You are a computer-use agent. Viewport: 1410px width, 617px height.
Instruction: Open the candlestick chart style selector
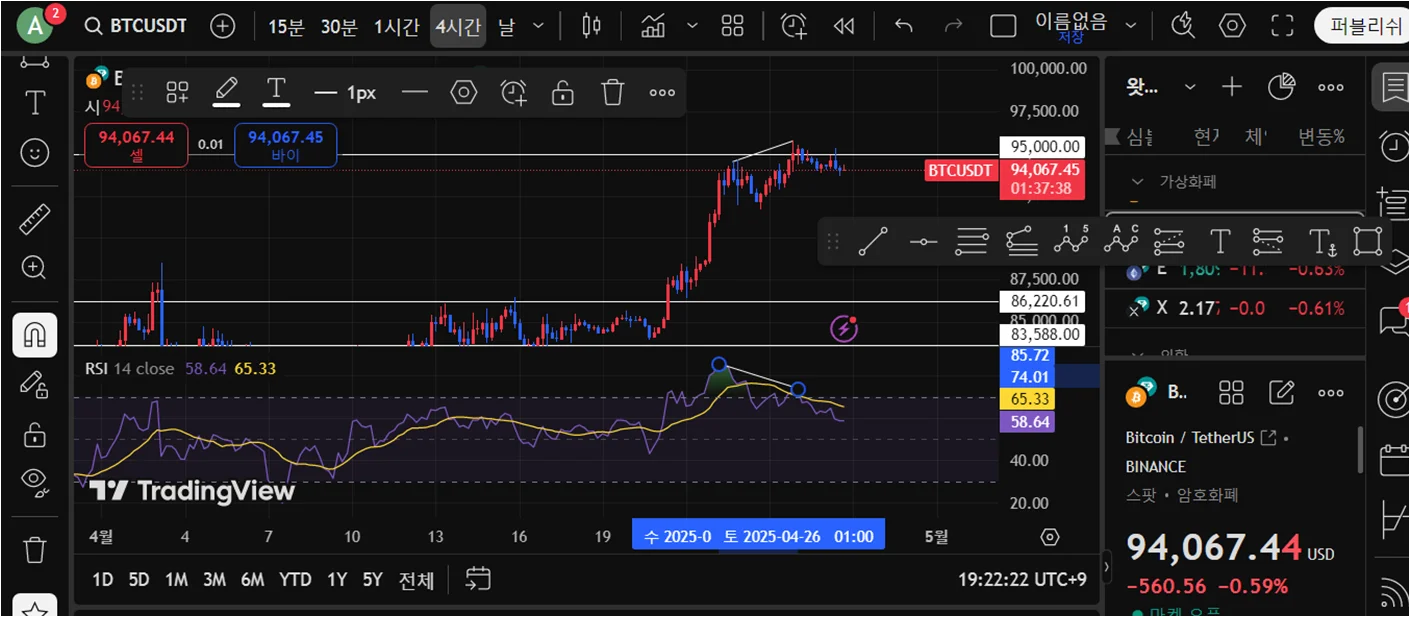click(592, 26)
